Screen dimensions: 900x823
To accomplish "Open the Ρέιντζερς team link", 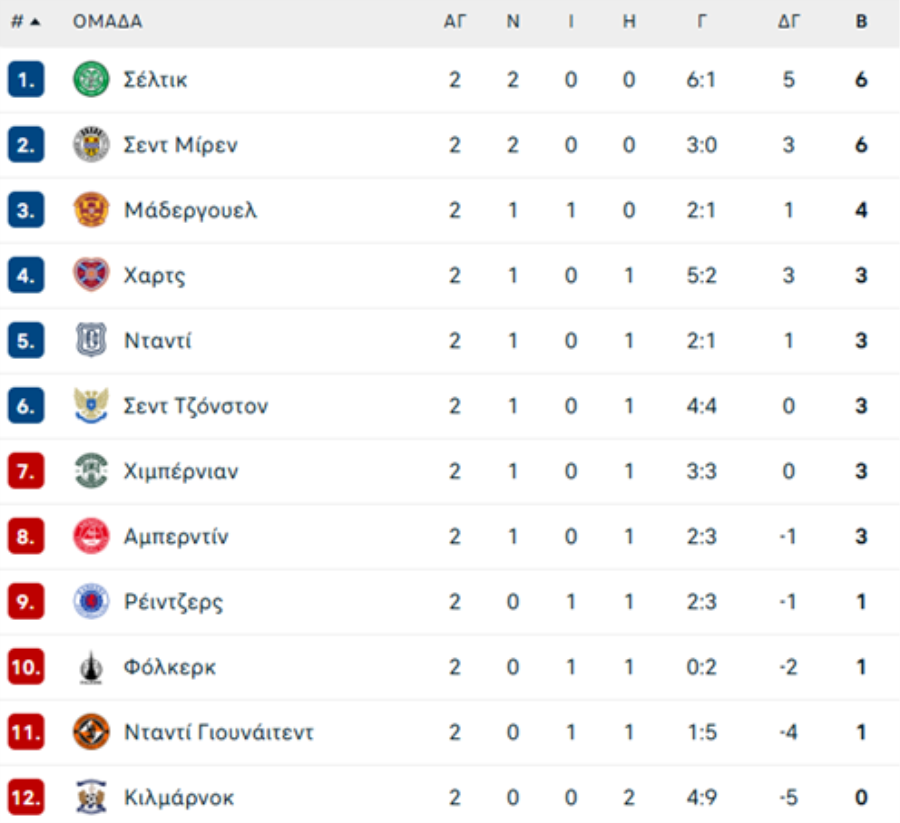I will pyautogui.click(x=173, y=602).
